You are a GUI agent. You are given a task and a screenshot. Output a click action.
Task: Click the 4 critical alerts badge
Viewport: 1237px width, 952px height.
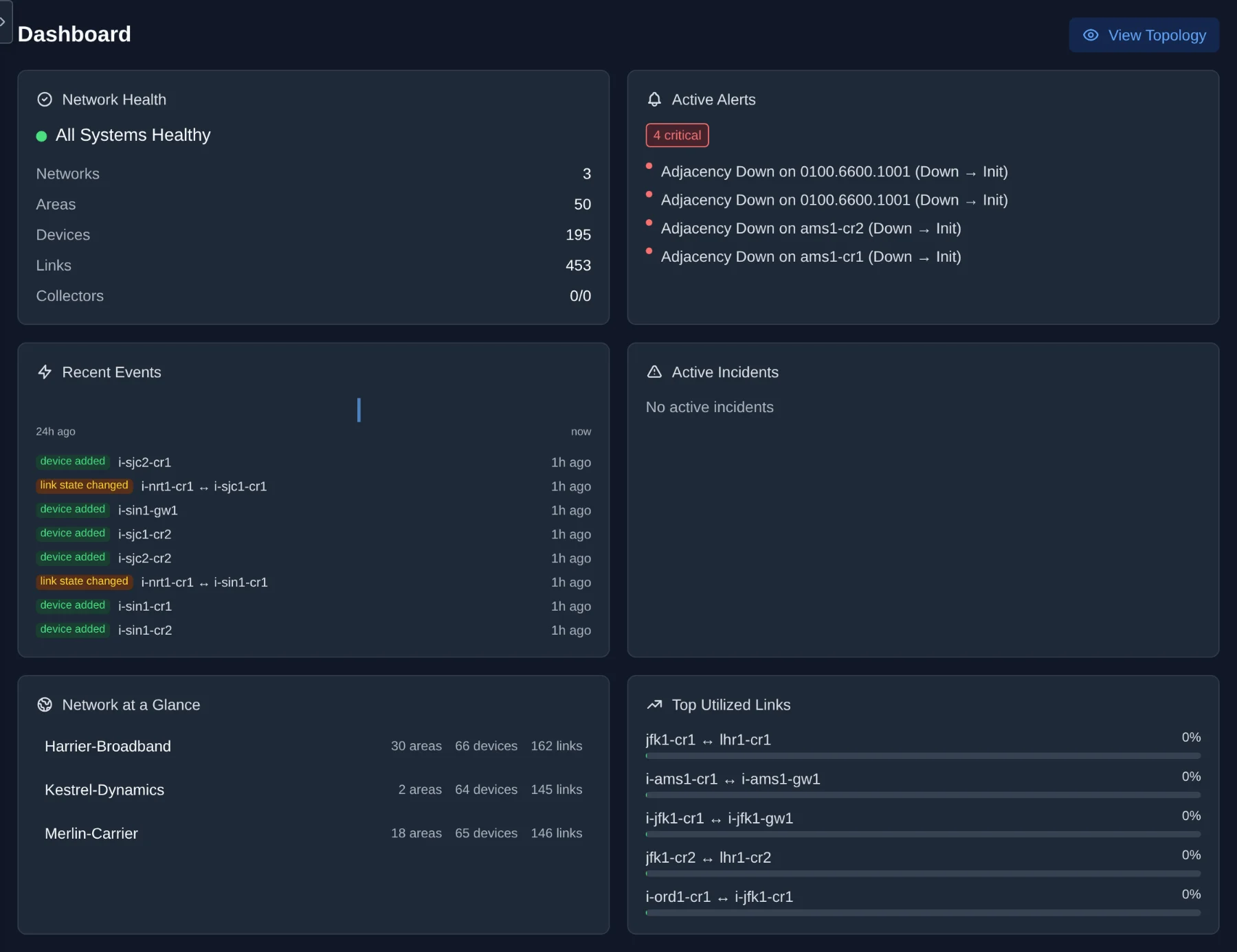pos(677,135)
